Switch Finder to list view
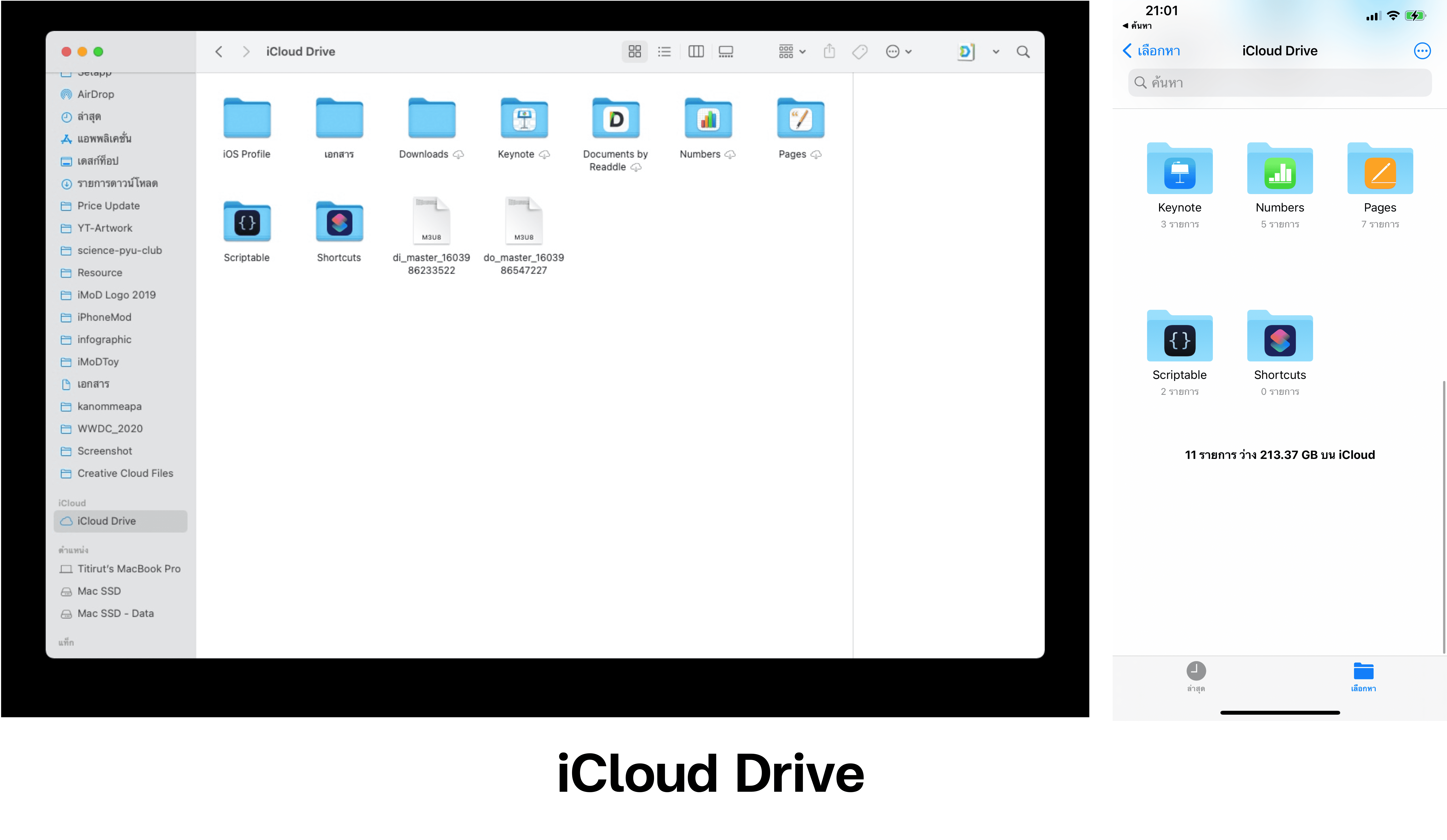The image size is (1447, 840). coord(664,52)
